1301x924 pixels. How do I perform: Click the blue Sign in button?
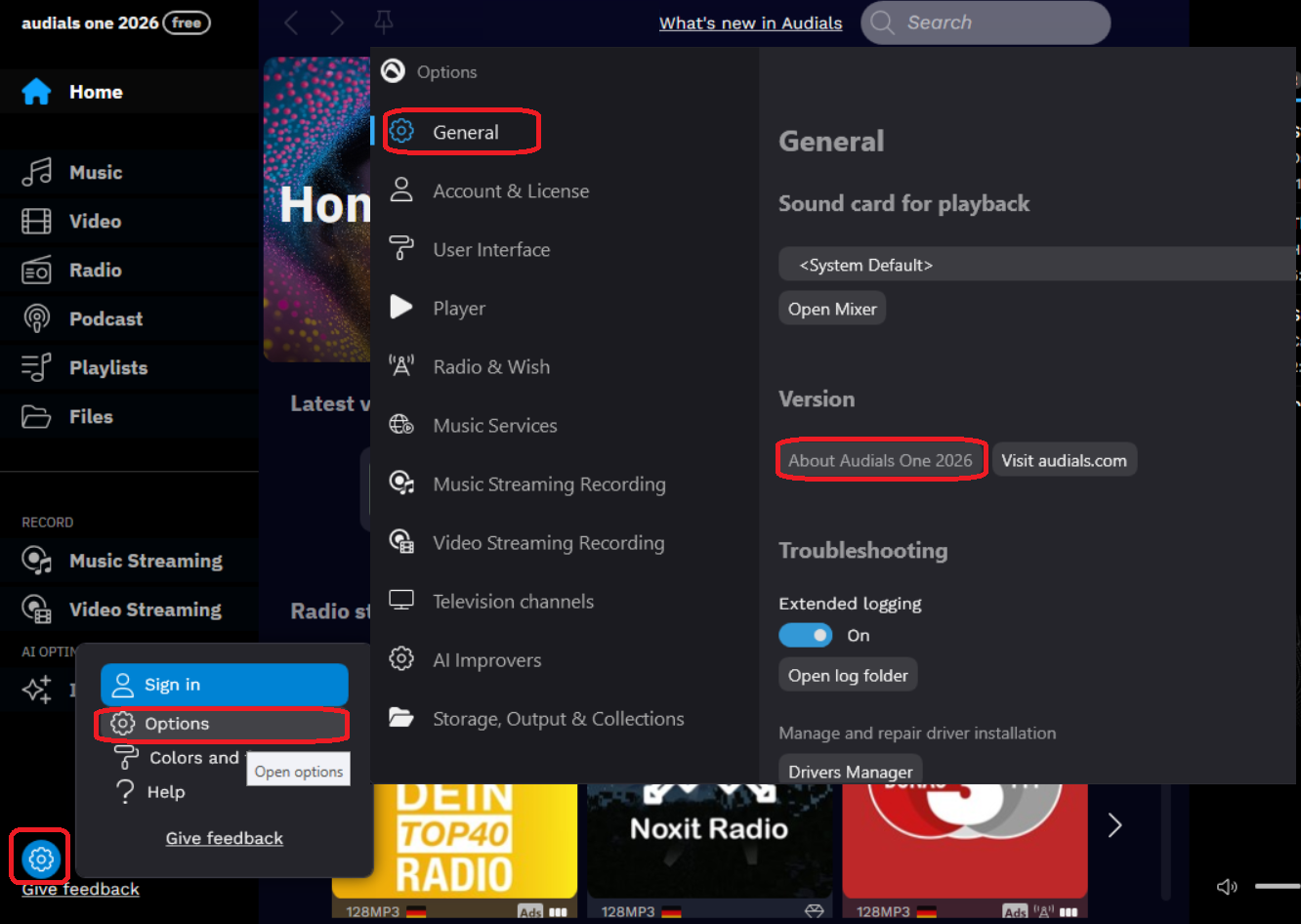[225, 685]
